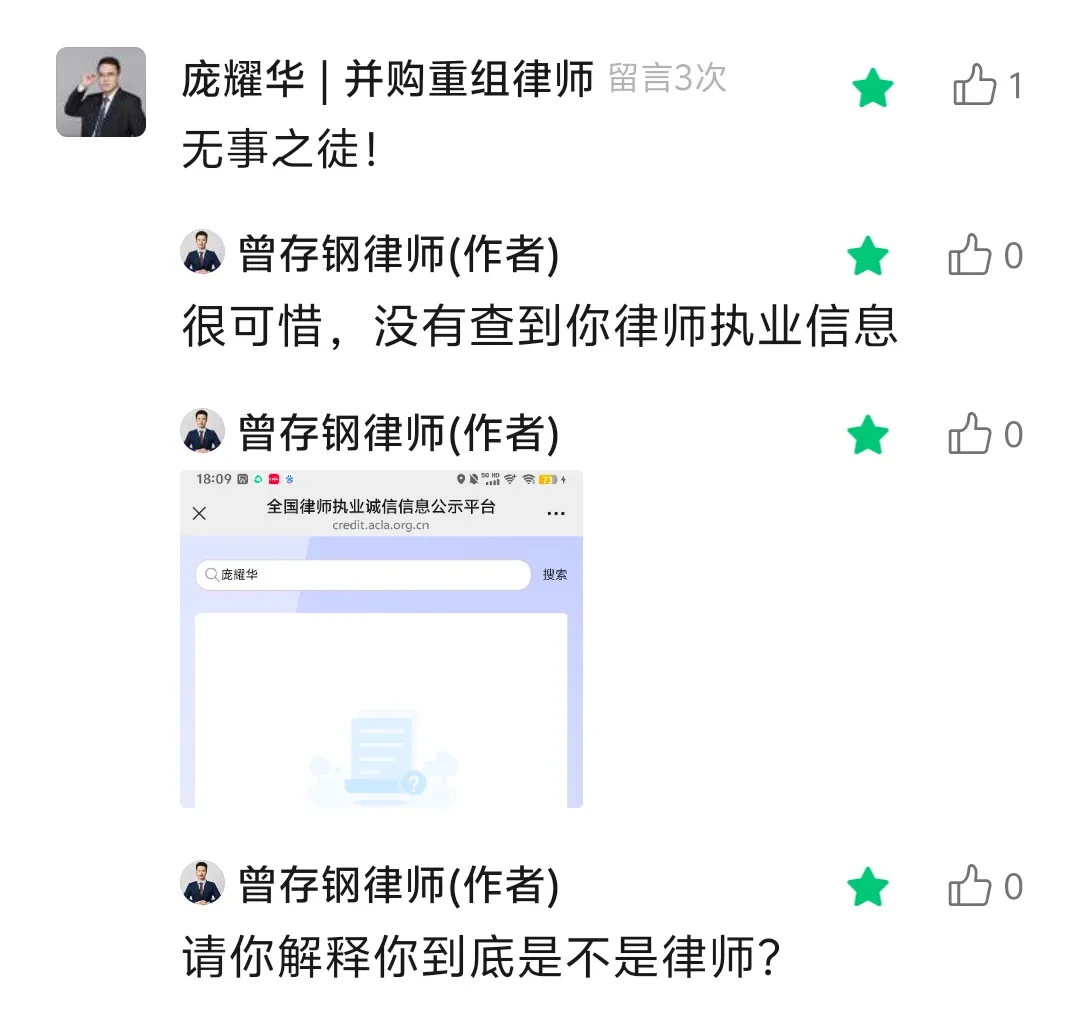The width and height of the screenshot is (1080, 1015).
Task: Open author name above 很可惜 reply
Action: pyautogui.click(x=399, y=254)
